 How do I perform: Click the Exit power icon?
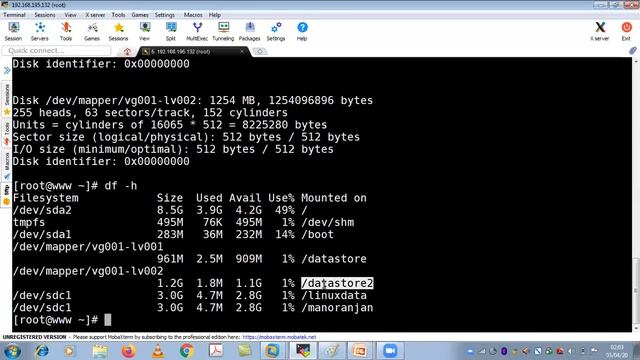click(x=626, y=31)
